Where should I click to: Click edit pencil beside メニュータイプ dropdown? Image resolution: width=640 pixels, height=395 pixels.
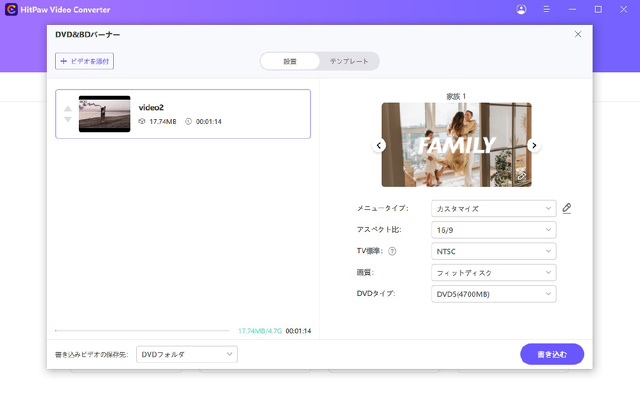click(567, 208)
